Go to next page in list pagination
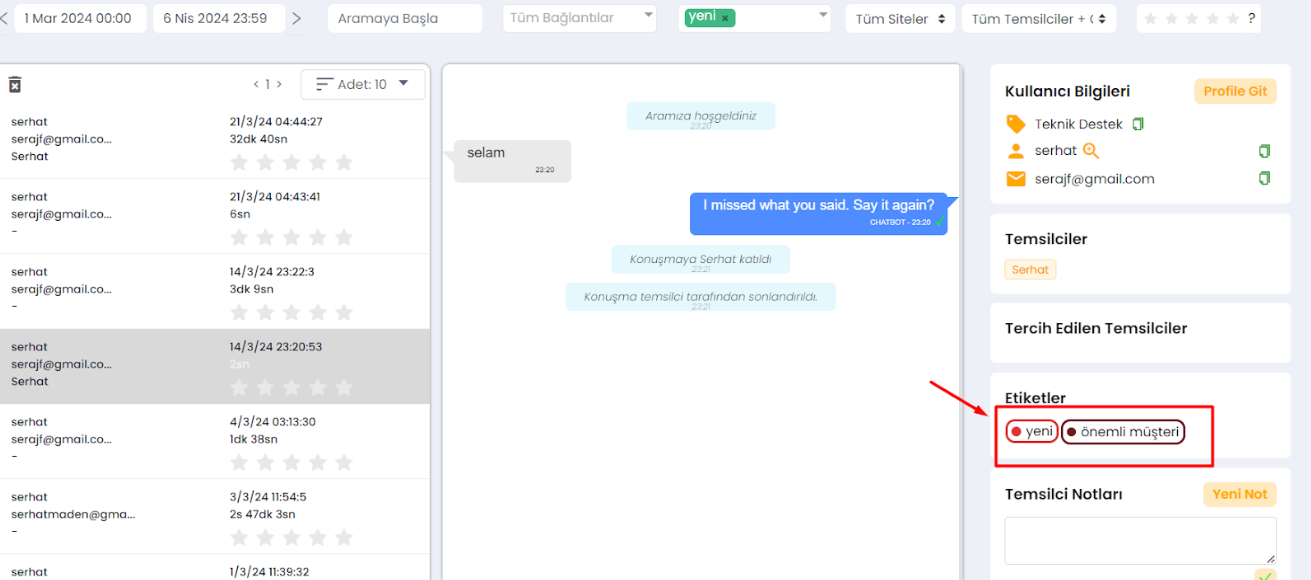Screen dimensions: 1311x580 pyautogui.click(x=279, y=85)
